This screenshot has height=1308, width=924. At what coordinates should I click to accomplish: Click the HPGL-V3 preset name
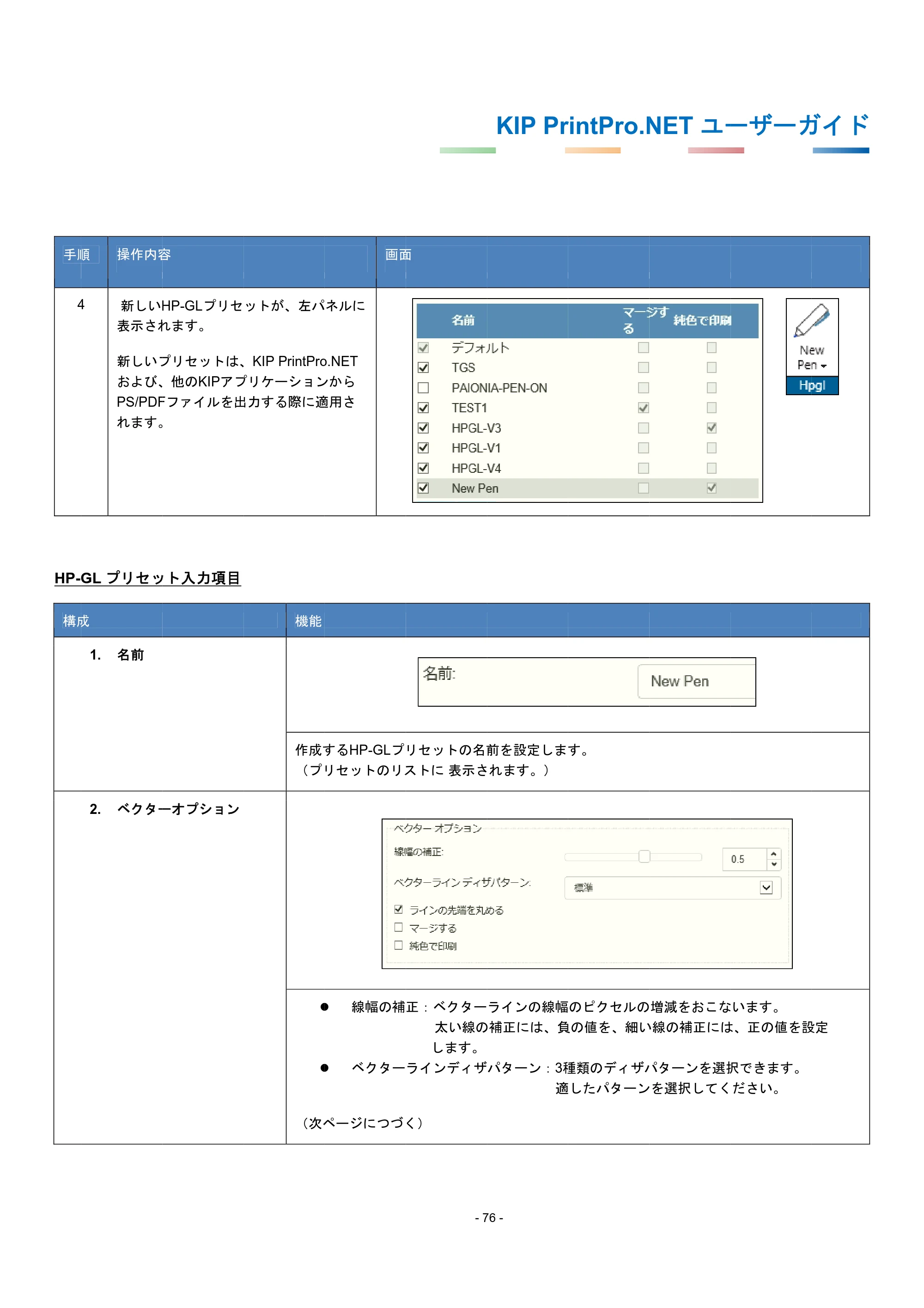[x=476, y=428]
